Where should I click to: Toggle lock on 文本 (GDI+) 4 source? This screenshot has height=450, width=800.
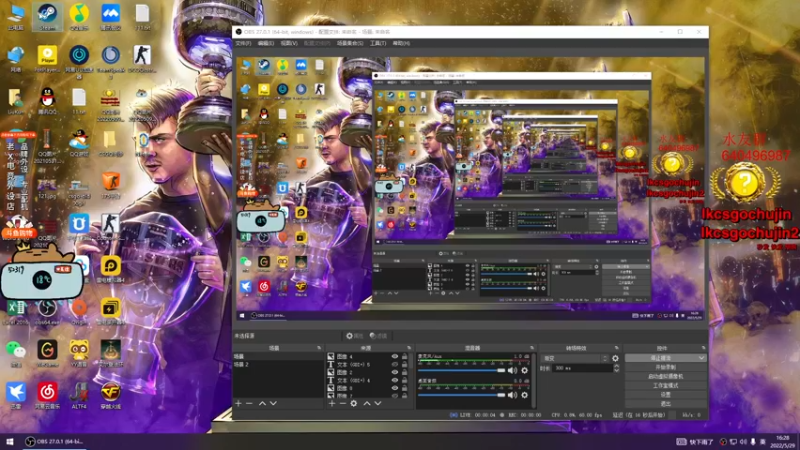pos(405,380)
